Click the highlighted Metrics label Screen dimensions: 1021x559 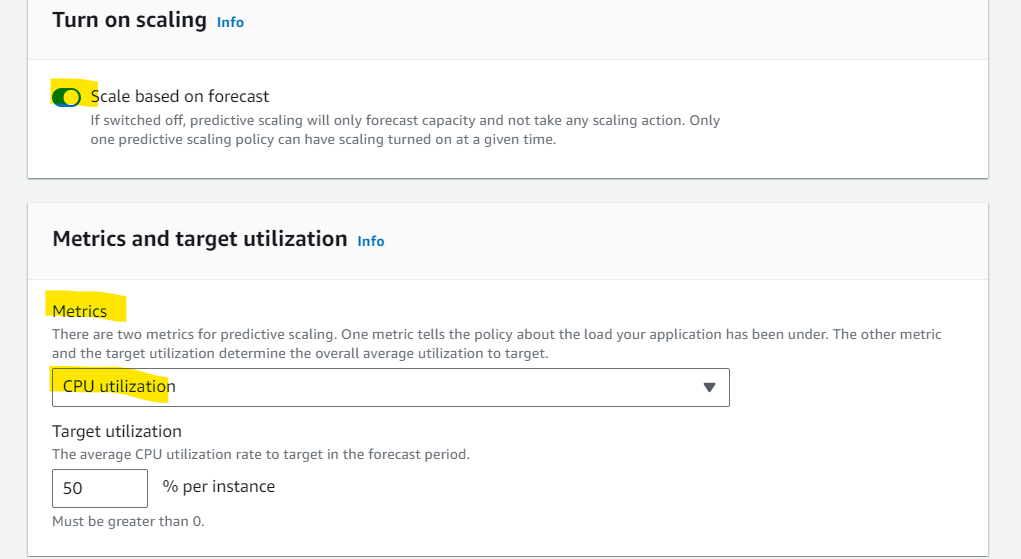pos(79,311)
